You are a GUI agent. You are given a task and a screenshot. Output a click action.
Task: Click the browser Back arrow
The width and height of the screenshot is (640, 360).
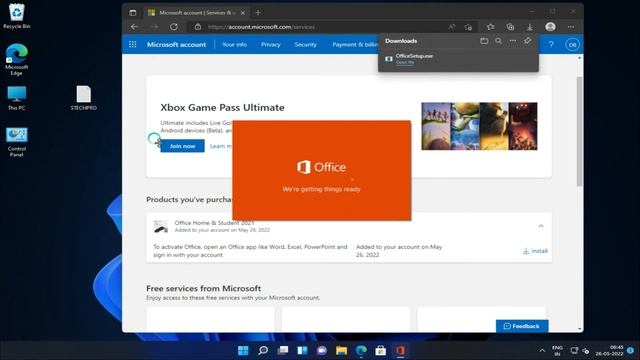(134, 27)
